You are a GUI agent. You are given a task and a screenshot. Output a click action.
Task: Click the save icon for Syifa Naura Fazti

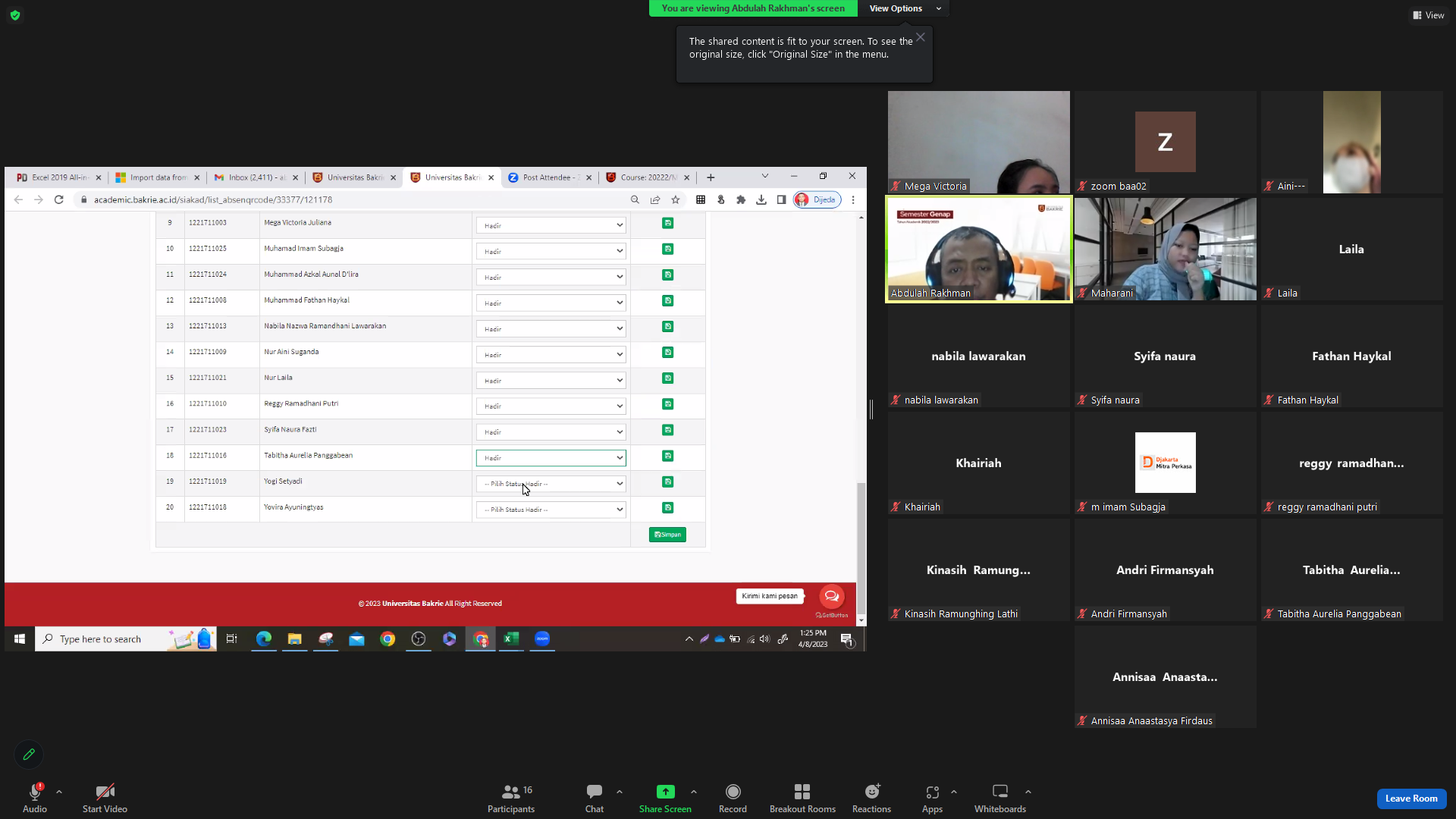(667, 430)
